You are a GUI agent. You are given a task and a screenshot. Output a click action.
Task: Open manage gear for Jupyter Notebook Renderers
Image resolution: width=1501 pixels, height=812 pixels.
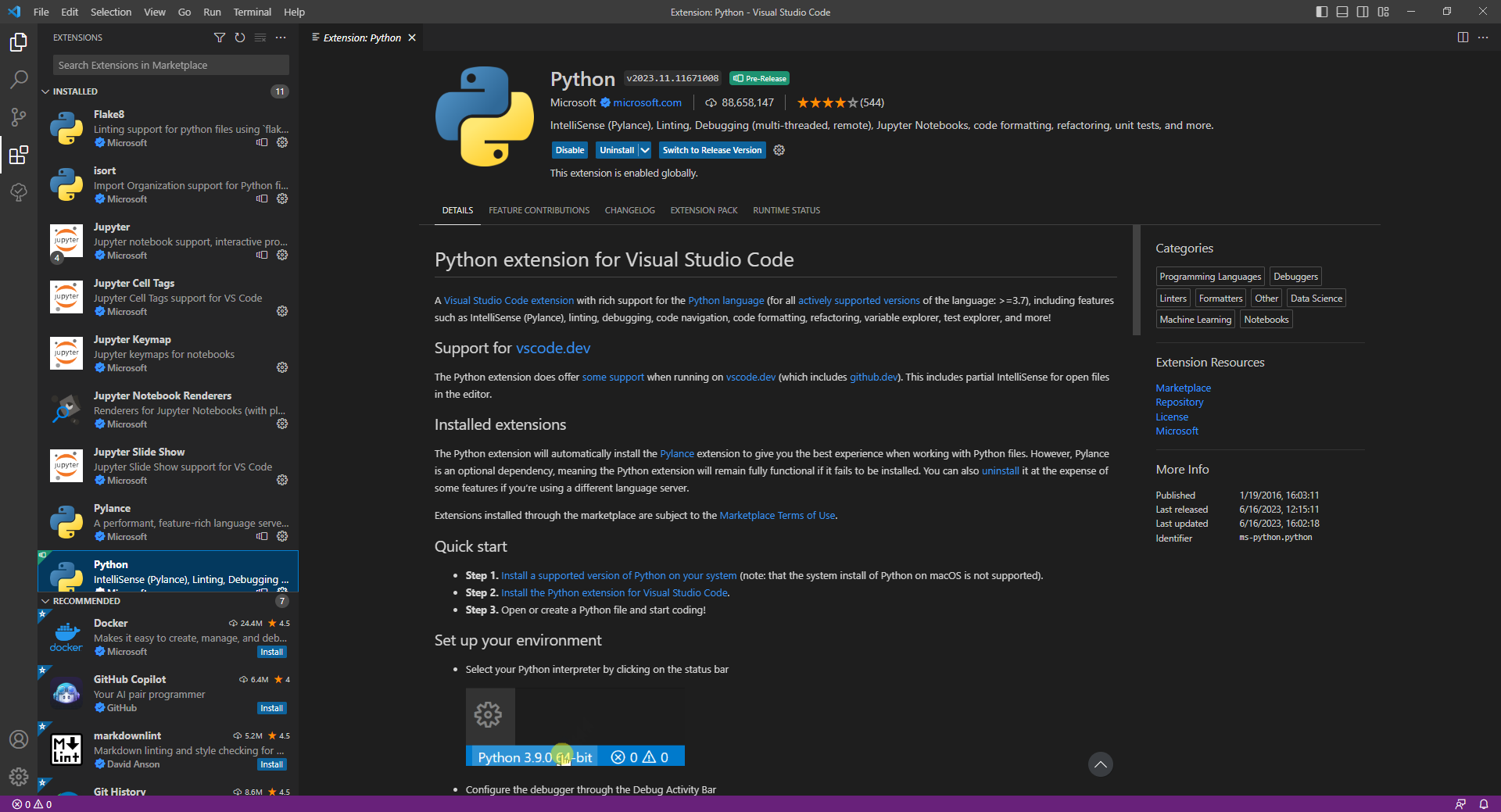(x=282, y=424)
